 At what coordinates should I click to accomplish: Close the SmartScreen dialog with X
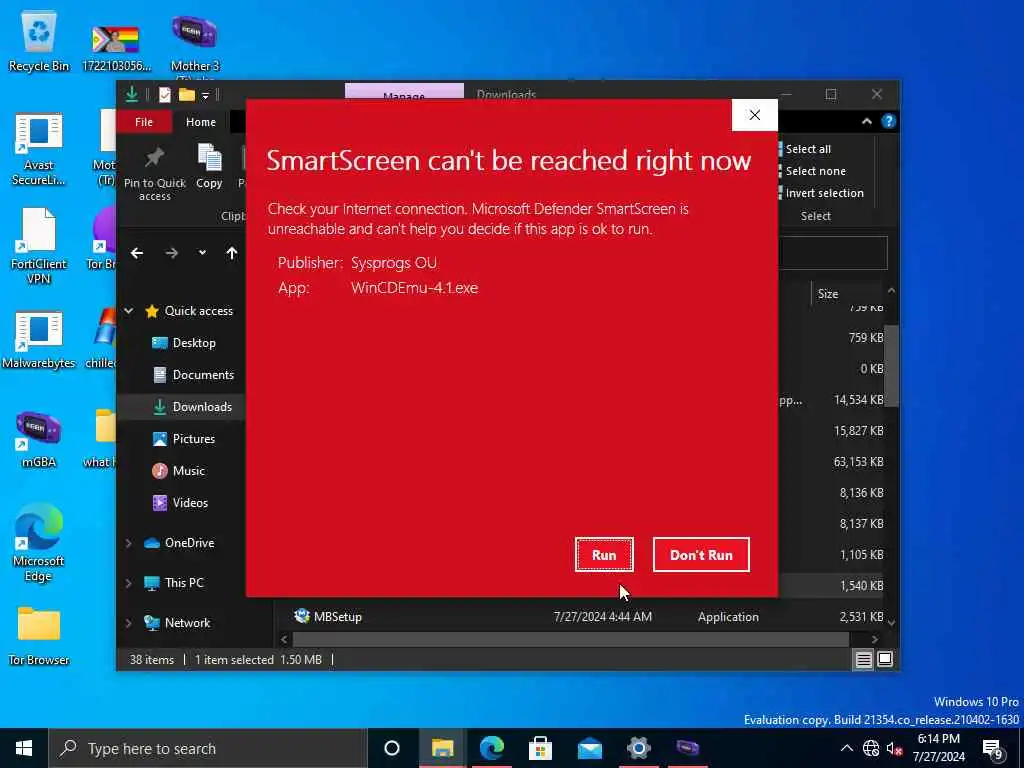755,115
